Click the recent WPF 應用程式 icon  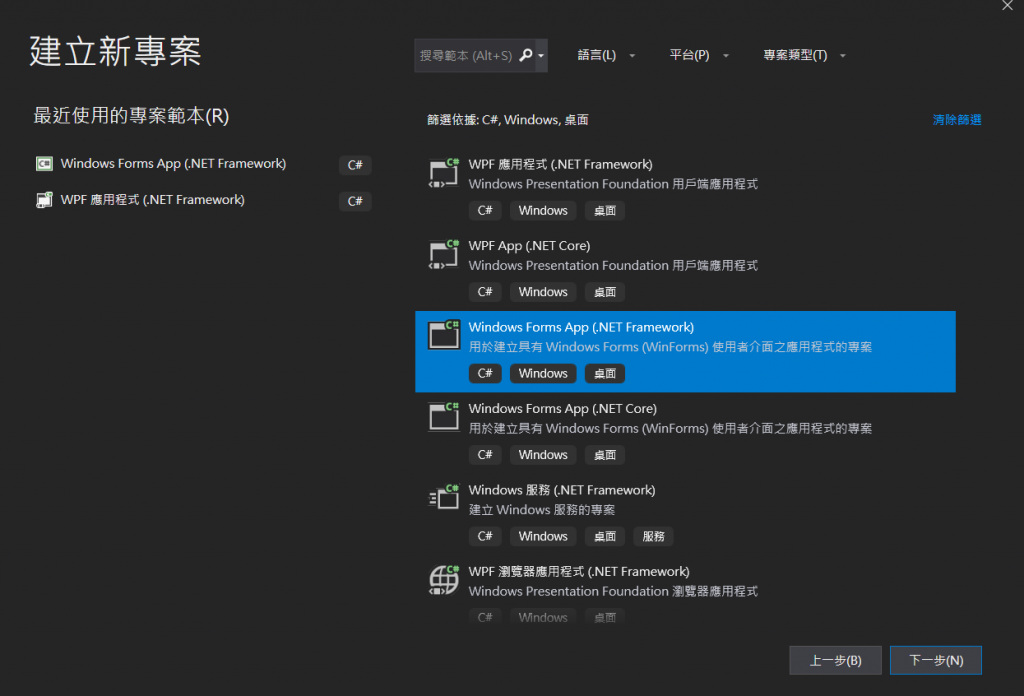coord(44,200)
